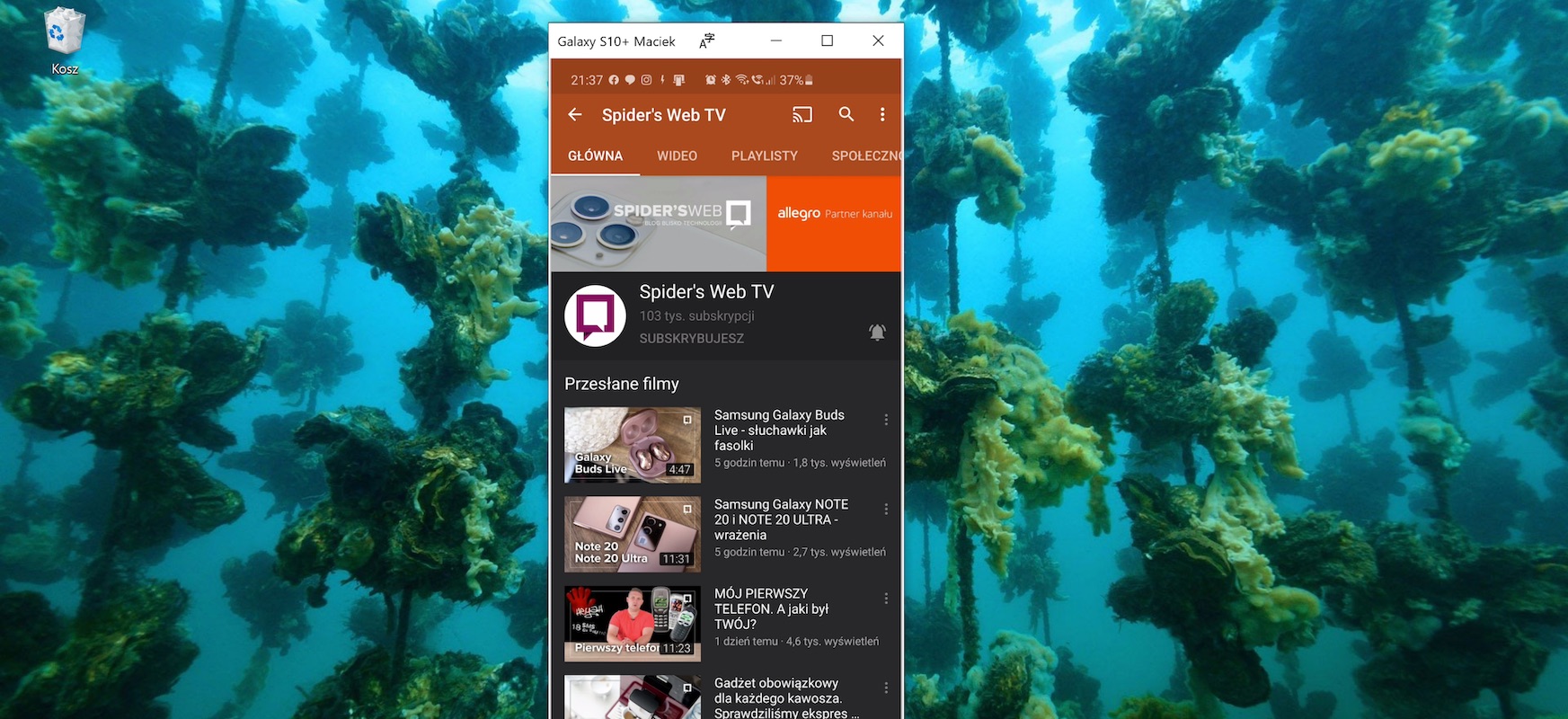Open video titled Samsung Galaxy NOTE 20 i NOTE 20 ULTRA

pos(781,519)
